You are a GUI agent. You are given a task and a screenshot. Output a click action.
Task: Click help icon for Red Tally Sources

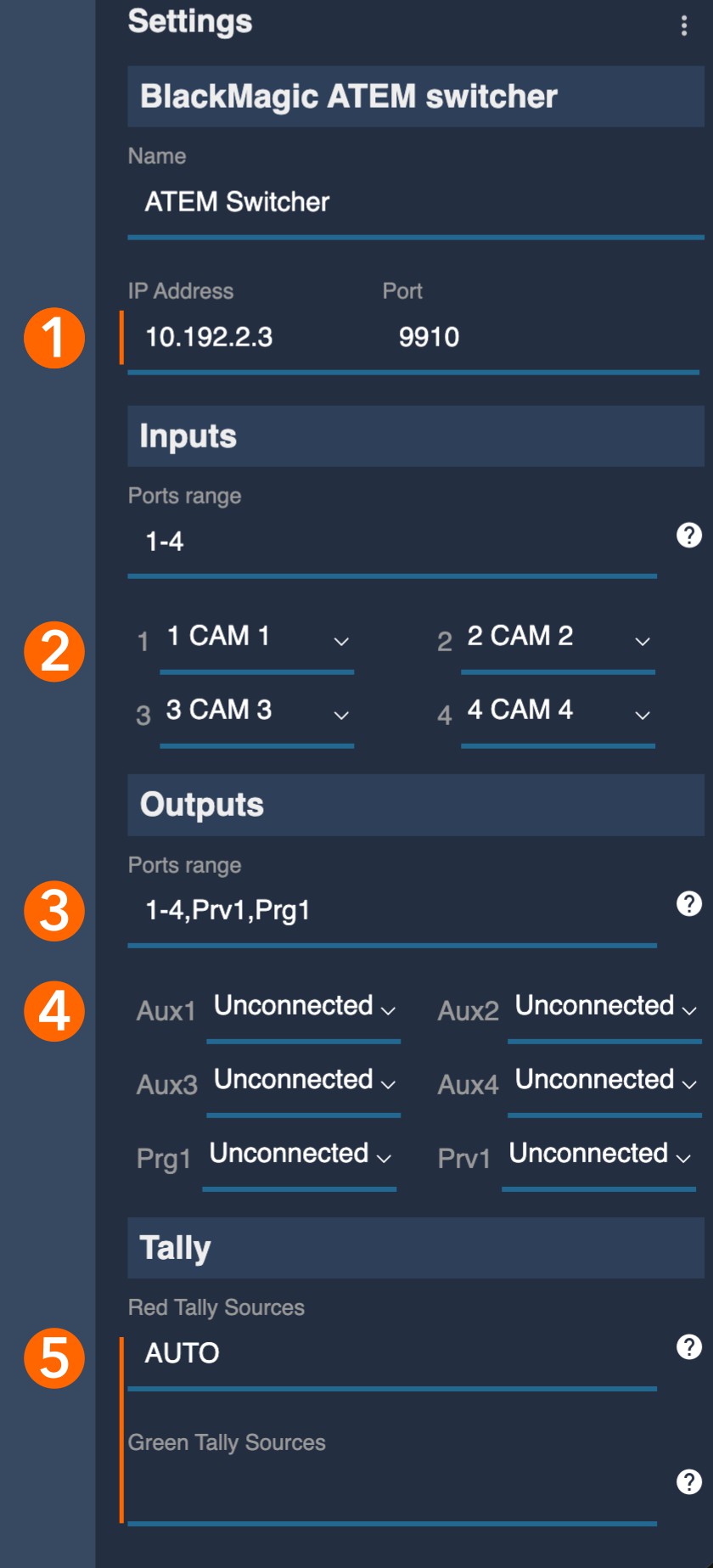[x=688, y=1346]
